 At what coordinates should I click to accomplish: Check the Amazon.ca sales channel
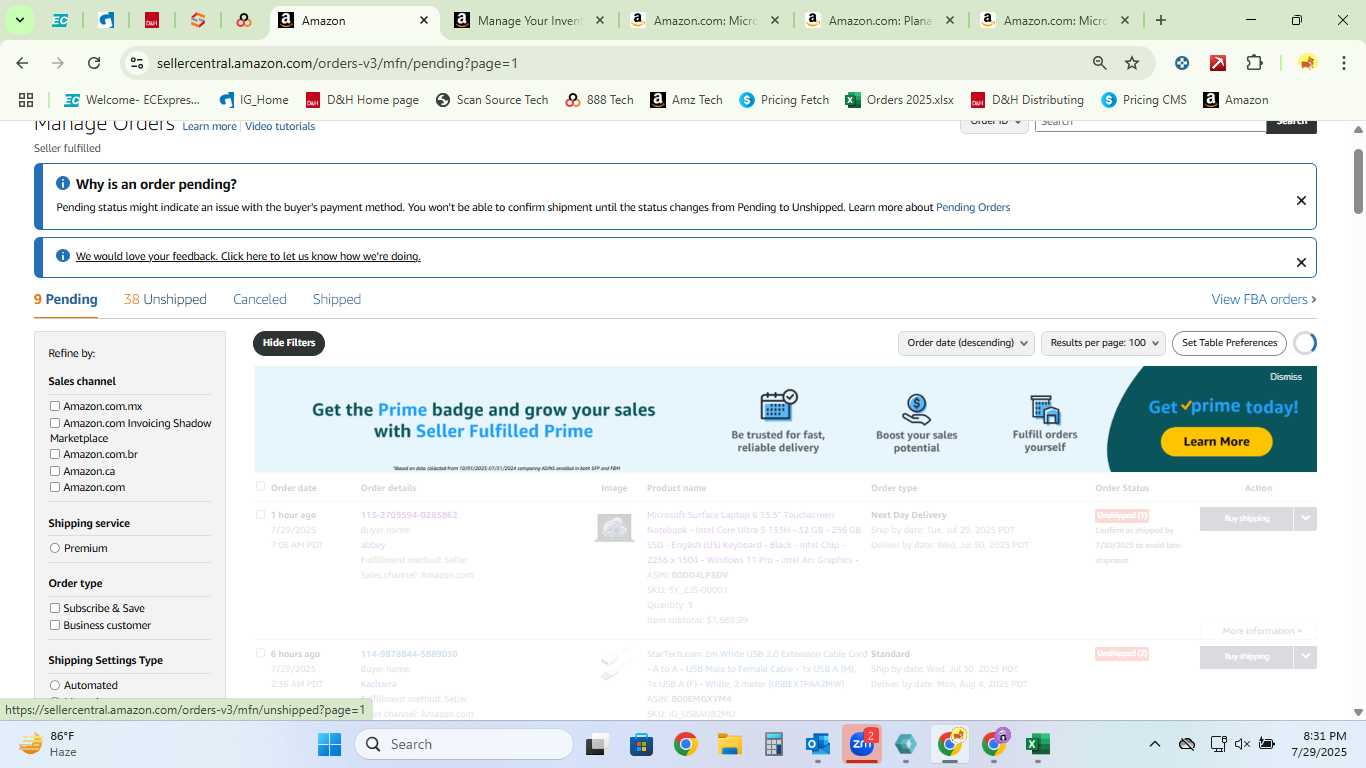pos(55,471)
